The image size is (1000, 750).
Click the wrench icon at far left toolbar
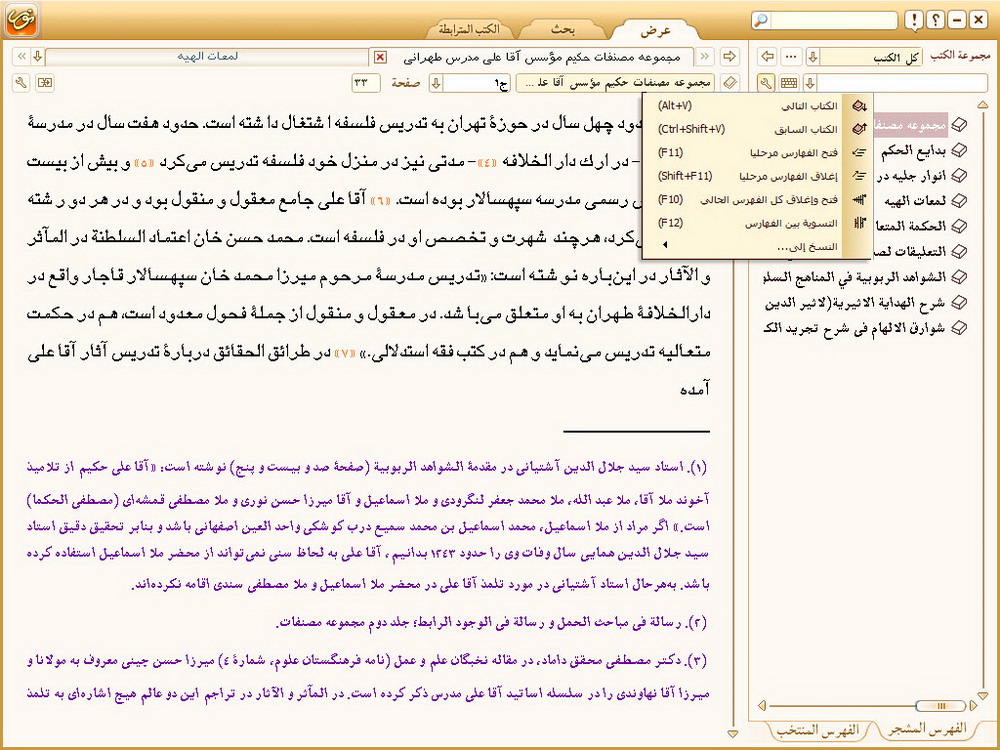pos(22,83)
